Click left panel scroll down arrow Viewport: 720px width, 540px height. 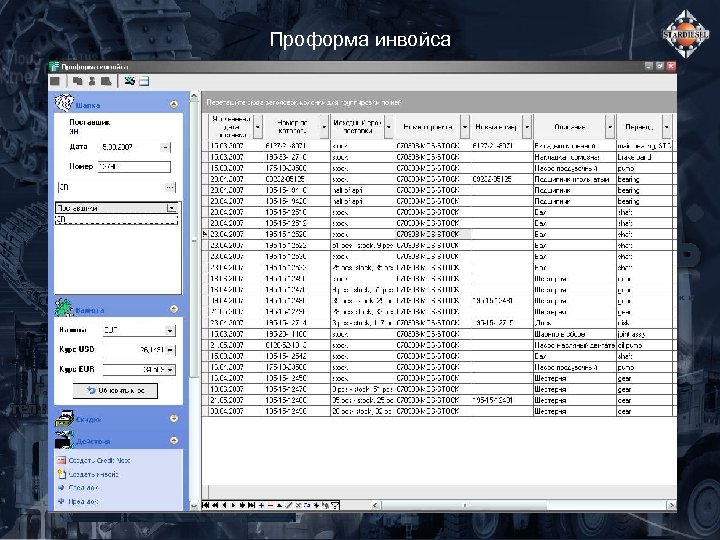[194, 506]
